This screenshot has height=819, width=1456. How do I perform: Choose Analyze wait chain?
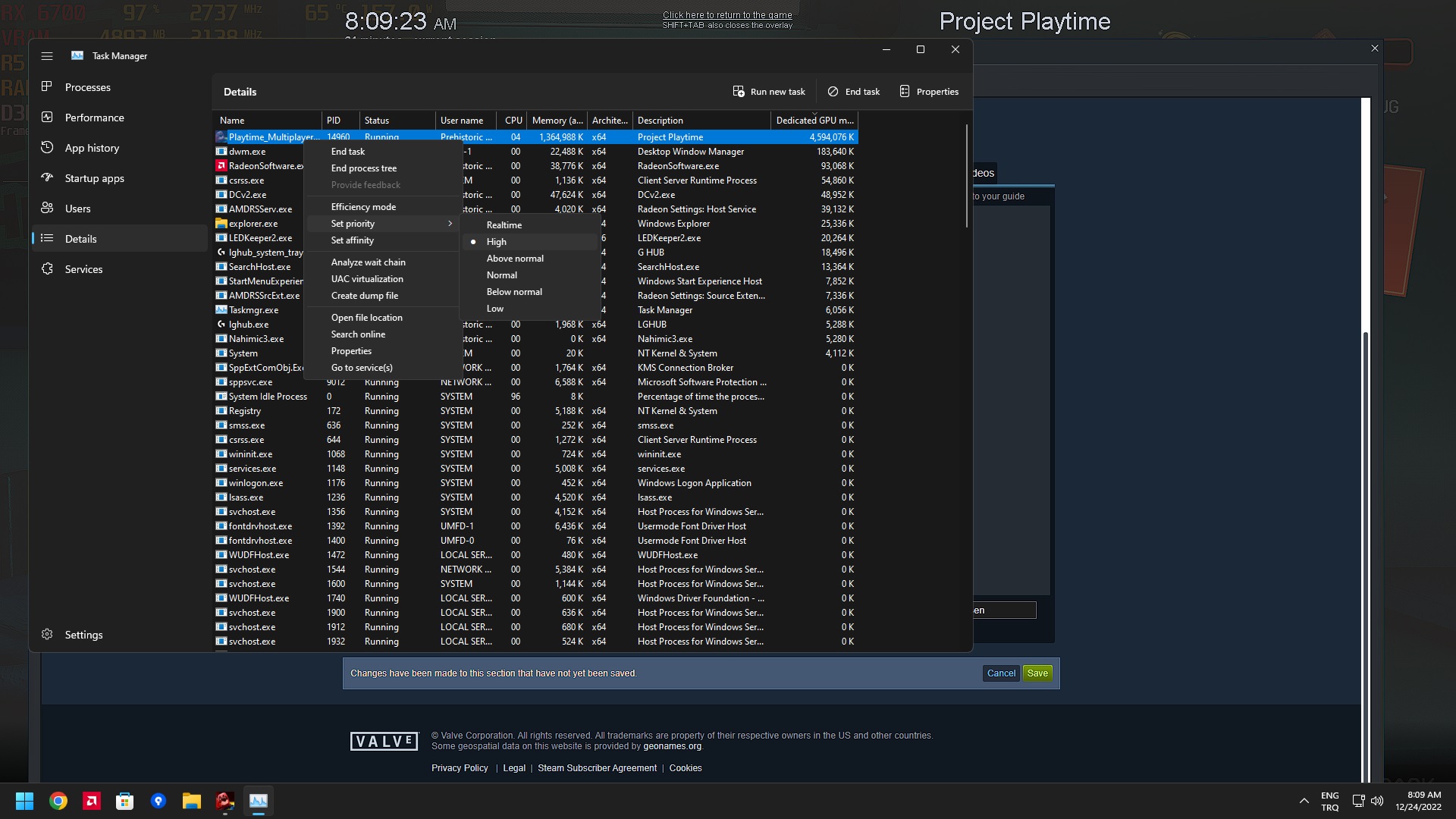tap(383, 262)
